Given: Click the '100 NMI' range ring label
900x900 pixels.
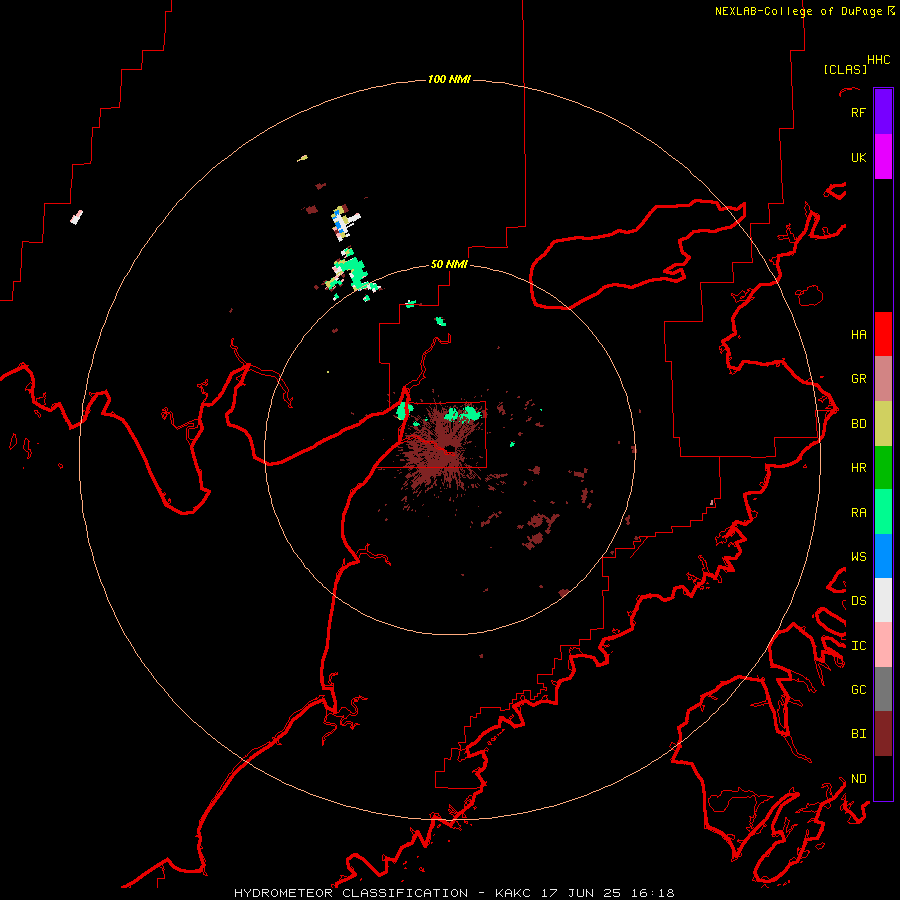Looking at the screenshot, I should pos(449,79).
